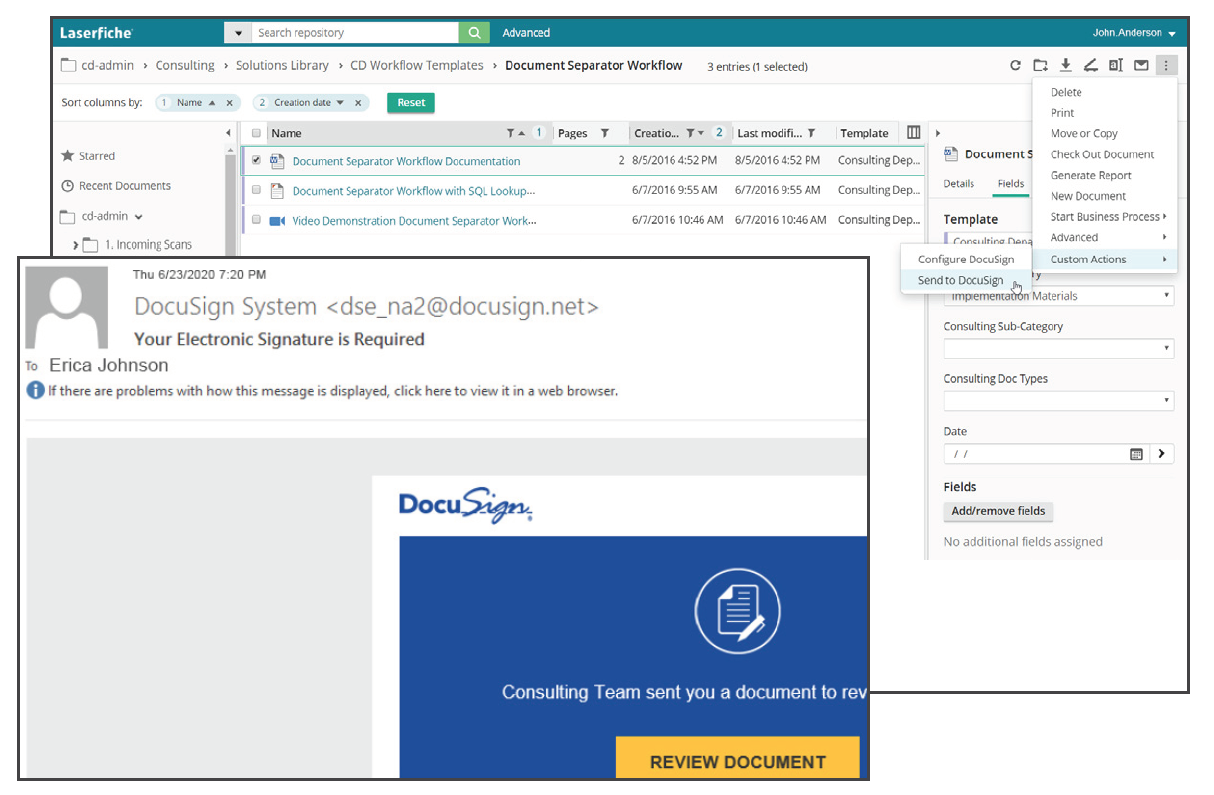Open the three-dot more actions menu

1166,66
